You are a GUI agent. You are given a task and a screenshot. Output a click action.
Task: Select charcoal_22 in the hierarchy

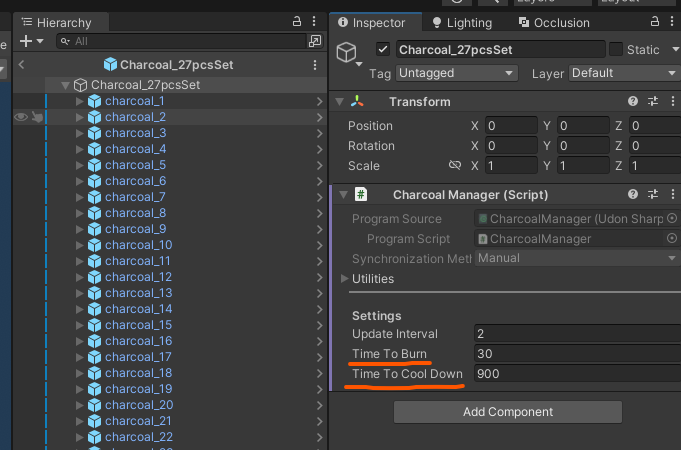(139, 437)
